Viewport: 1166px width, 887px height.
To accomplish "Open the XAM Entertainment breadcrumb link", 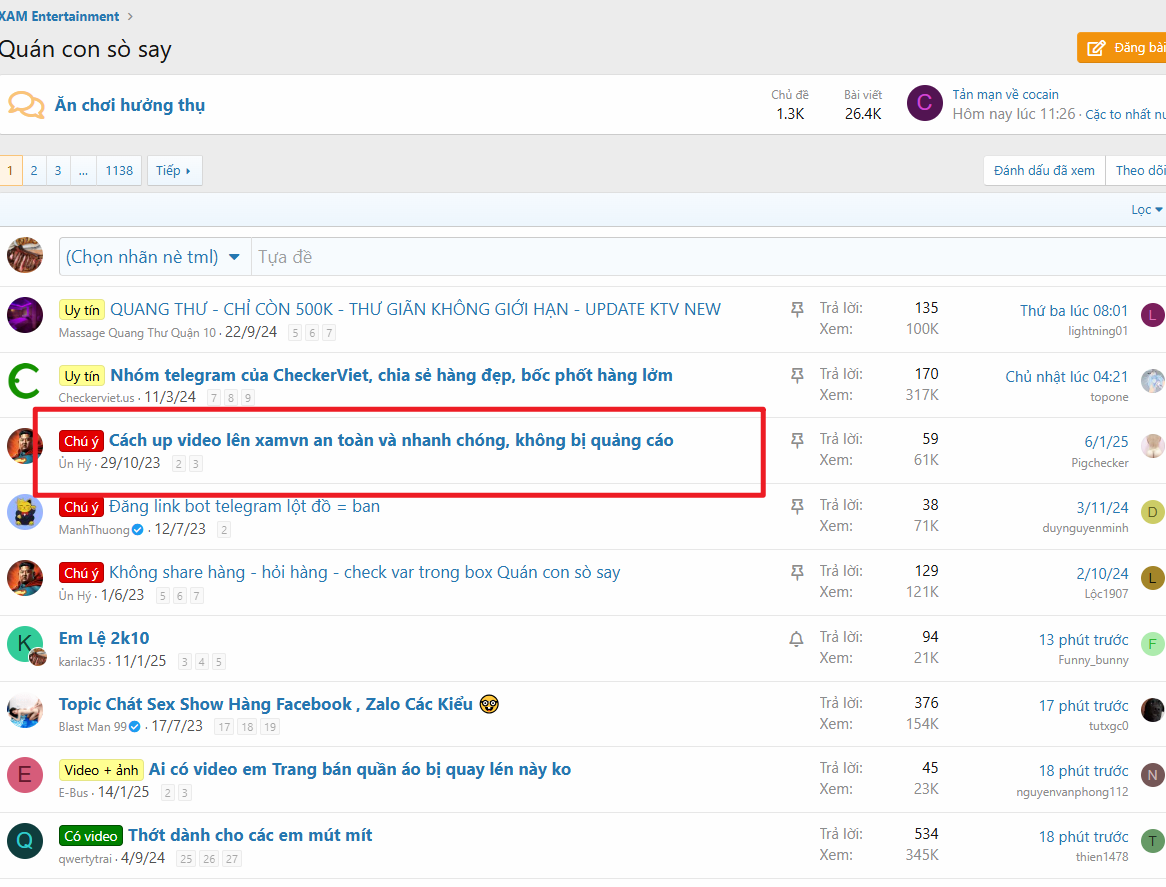I will 60,16.
